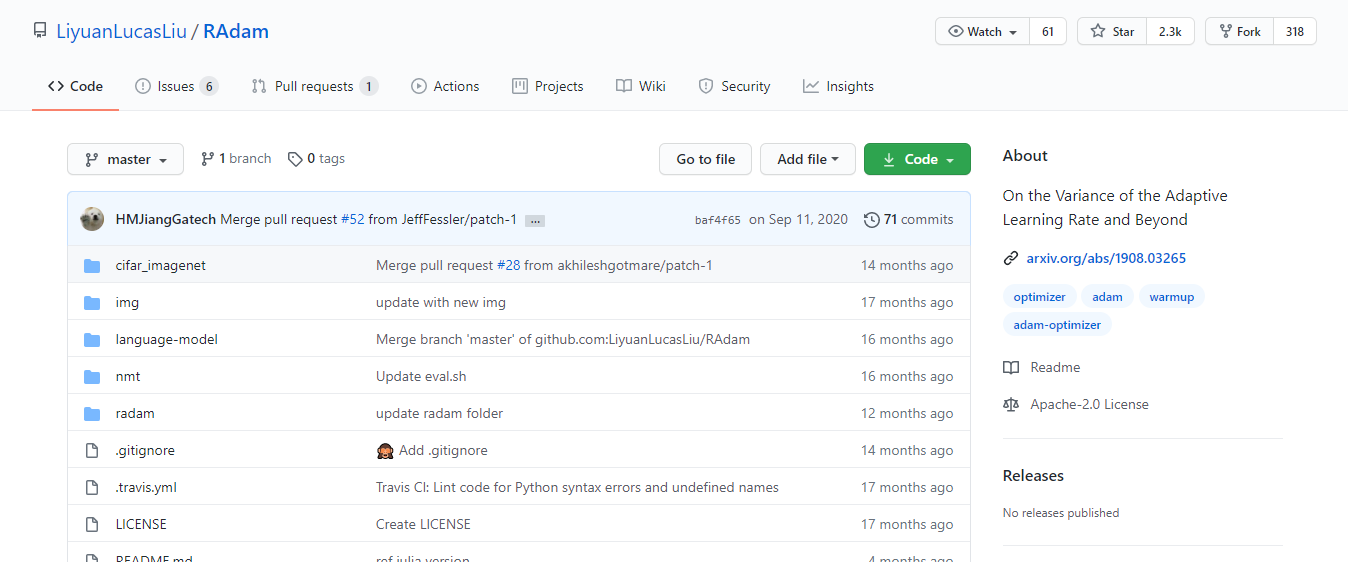Screen dimensions: 1348x562
Task: Click the commit history clock icon
Action: pyautogui.click(x=871, y=219)
